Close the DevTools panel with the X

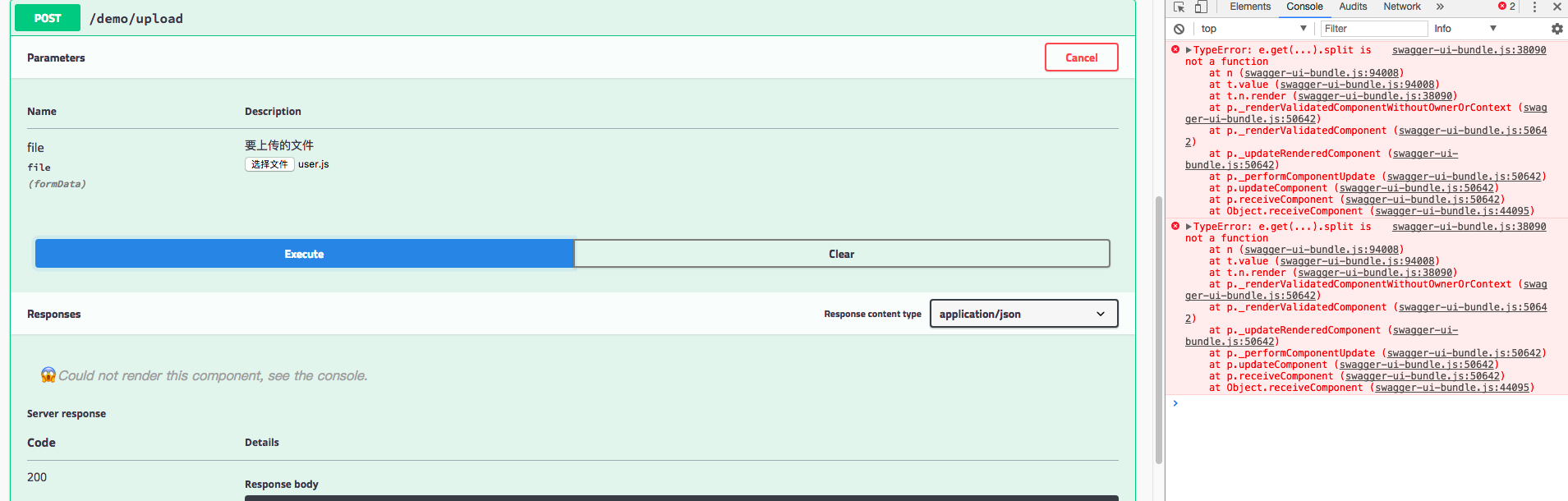point(1557,7)
